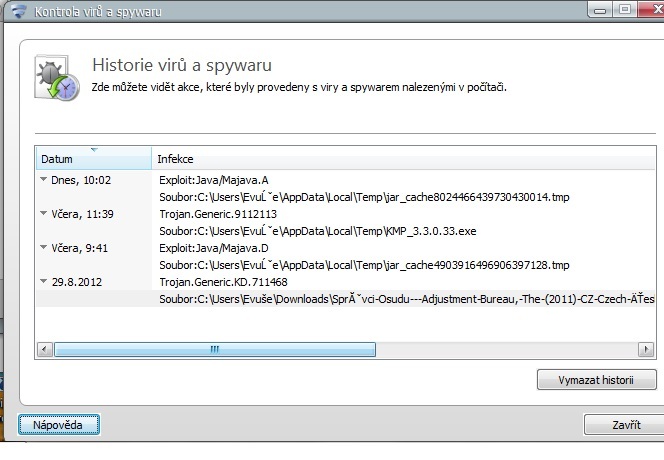Screen dimensions: 664x460
Task: Collapse the Dnes, 10:02 entry
Action: pyautogui.click(x=44, y=180)
